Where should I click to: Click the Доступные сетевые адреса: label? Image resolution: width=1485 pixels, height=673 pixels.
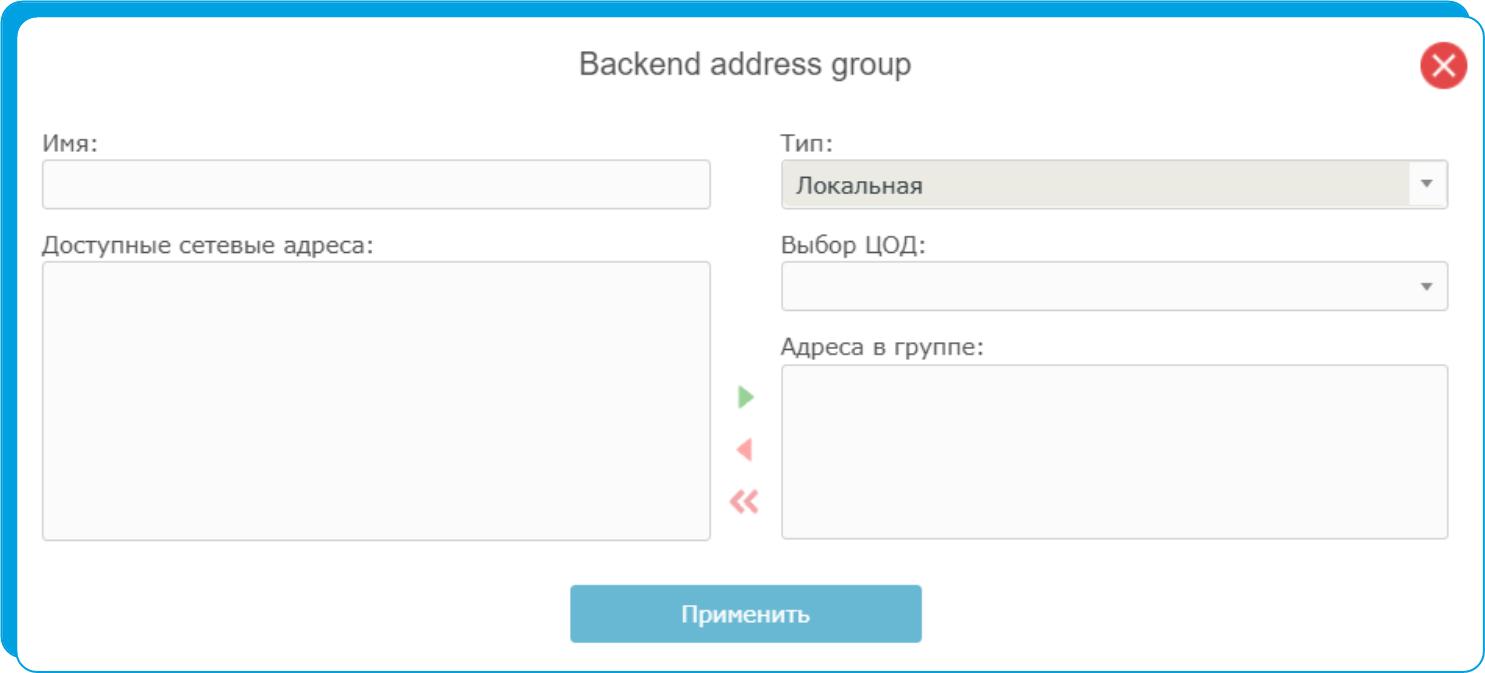coord(207,245)
